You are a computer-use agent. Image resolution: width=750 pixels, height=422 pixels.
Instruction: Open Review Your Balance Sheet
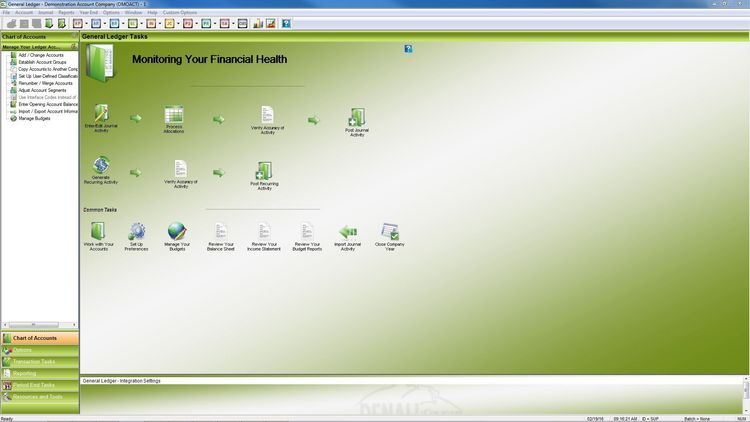[x=221, y=232]
